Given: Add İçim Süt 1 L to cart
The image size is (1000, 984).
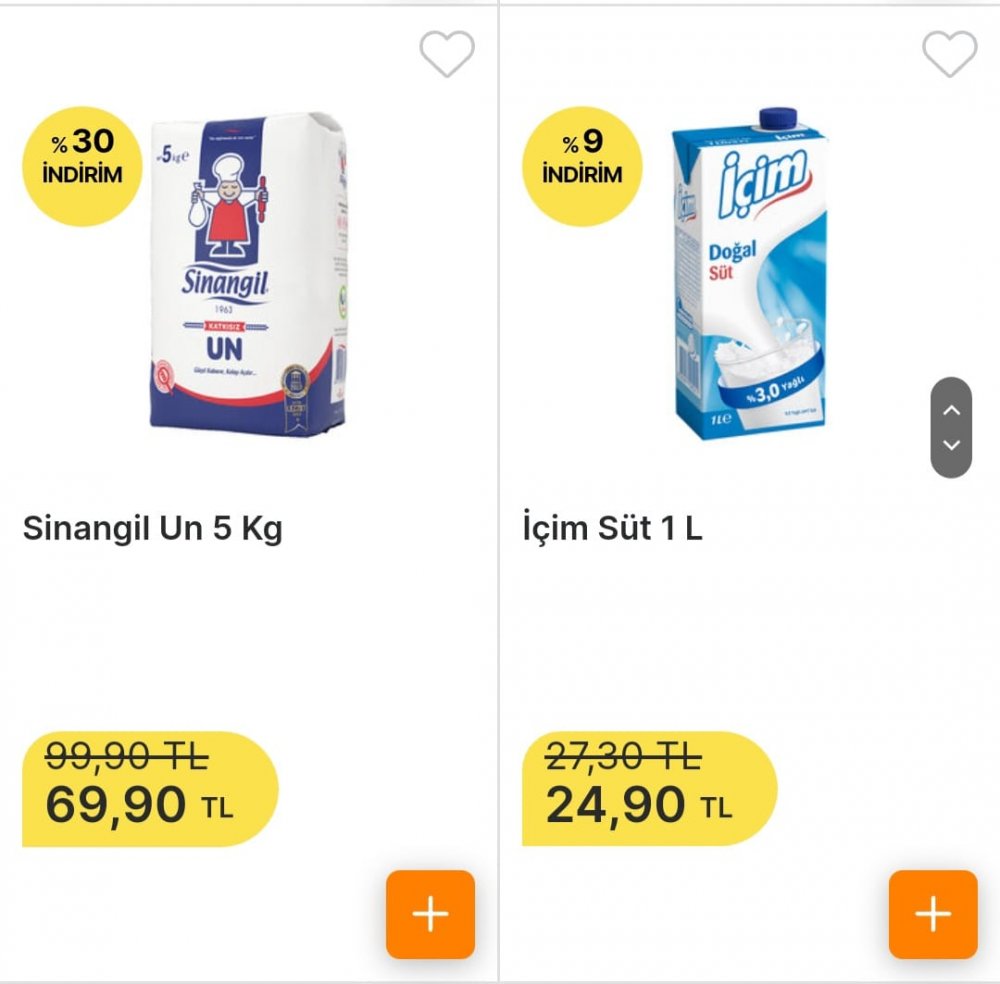Looking at the screenshot, I should [x=933, y=914].
